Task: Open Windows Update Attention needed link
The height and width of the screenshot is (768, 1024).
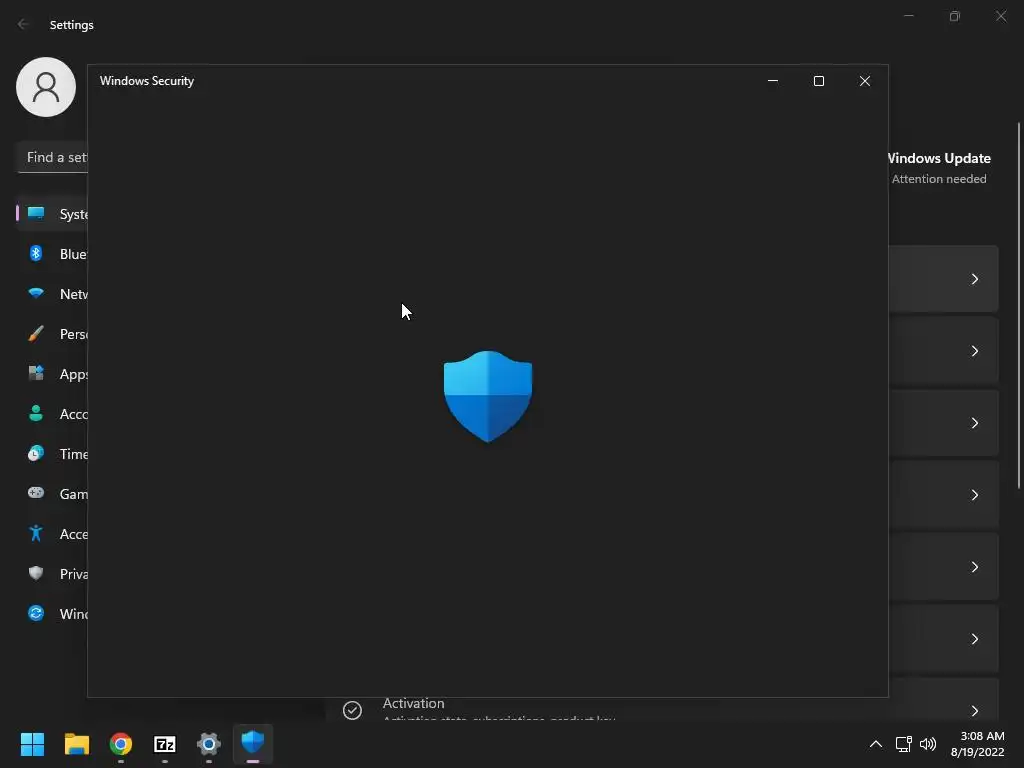Action: [x=939, y=168]
